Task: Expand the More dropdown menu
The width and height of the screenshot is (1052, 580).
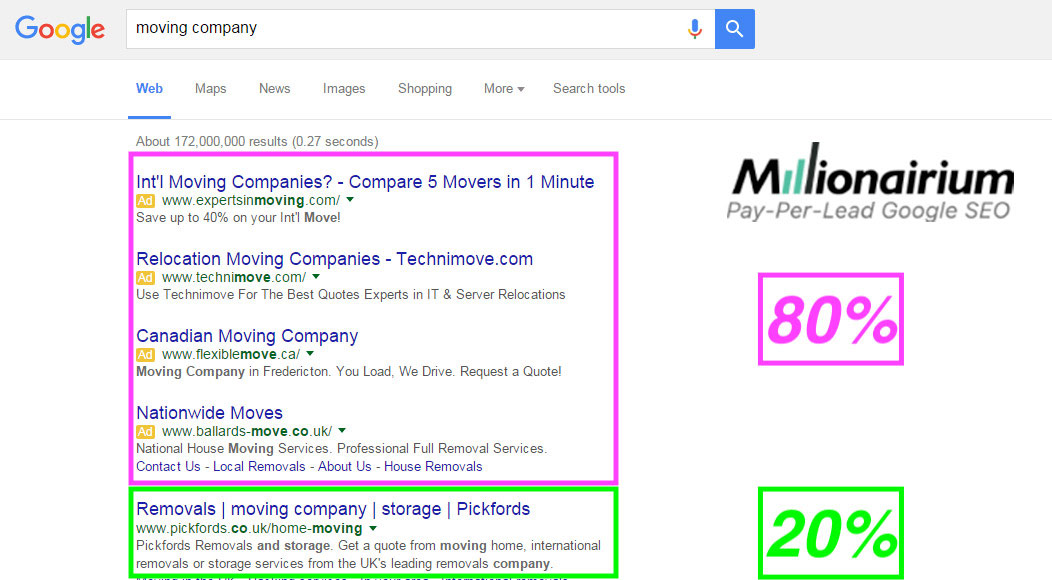Action: tap(504, 89)
